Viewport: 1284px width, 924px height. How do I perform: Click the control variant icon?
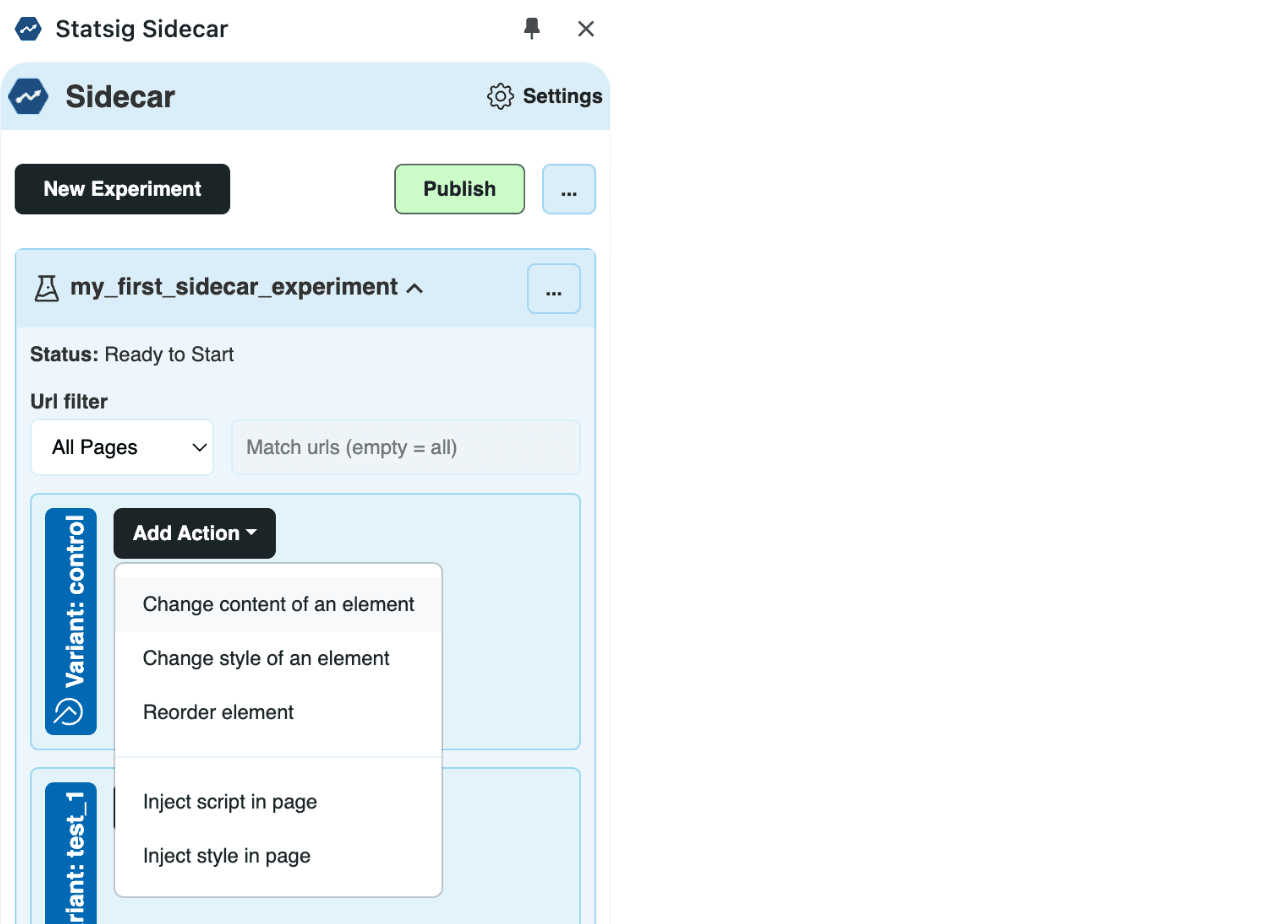coord(69,711)
